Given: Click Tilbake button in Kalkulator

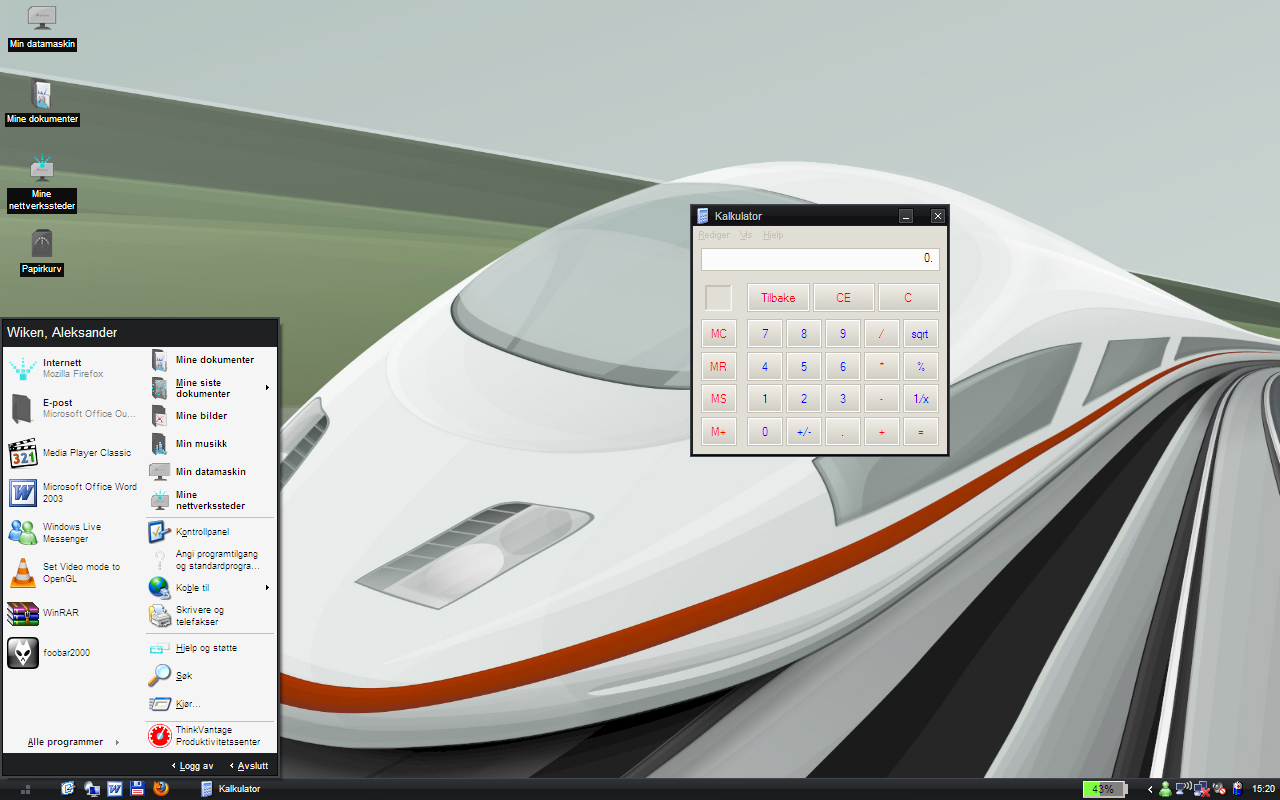Looking at the screenshot, I should click(778, 298).
